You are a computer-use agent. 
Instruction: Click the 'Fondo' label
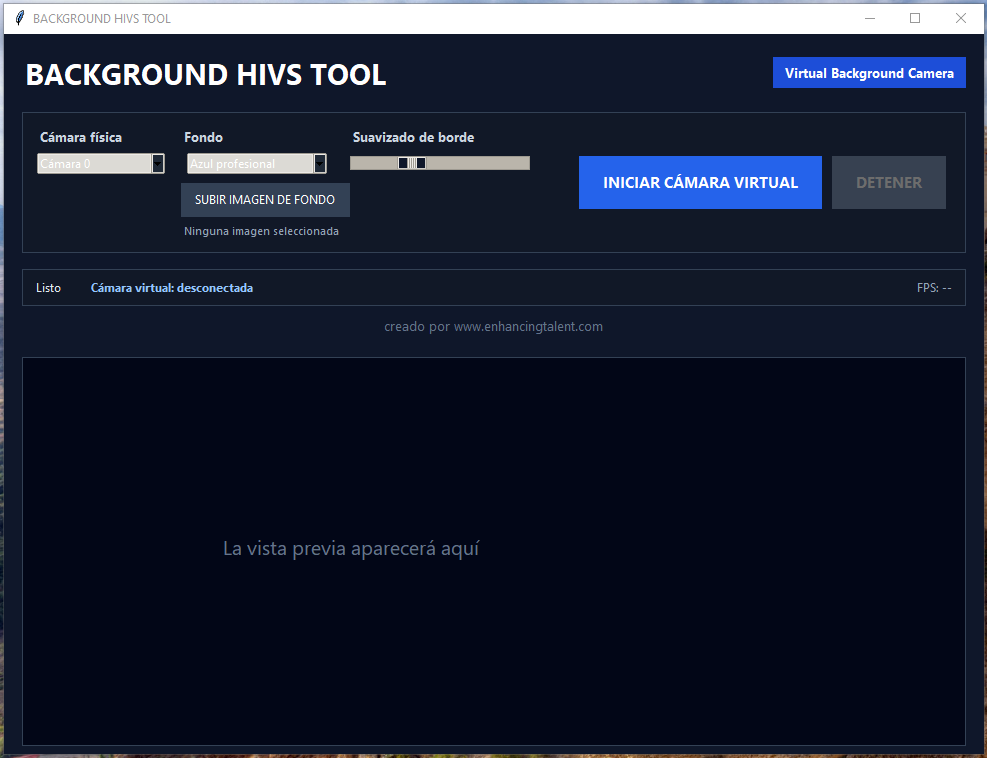(203, 137)
